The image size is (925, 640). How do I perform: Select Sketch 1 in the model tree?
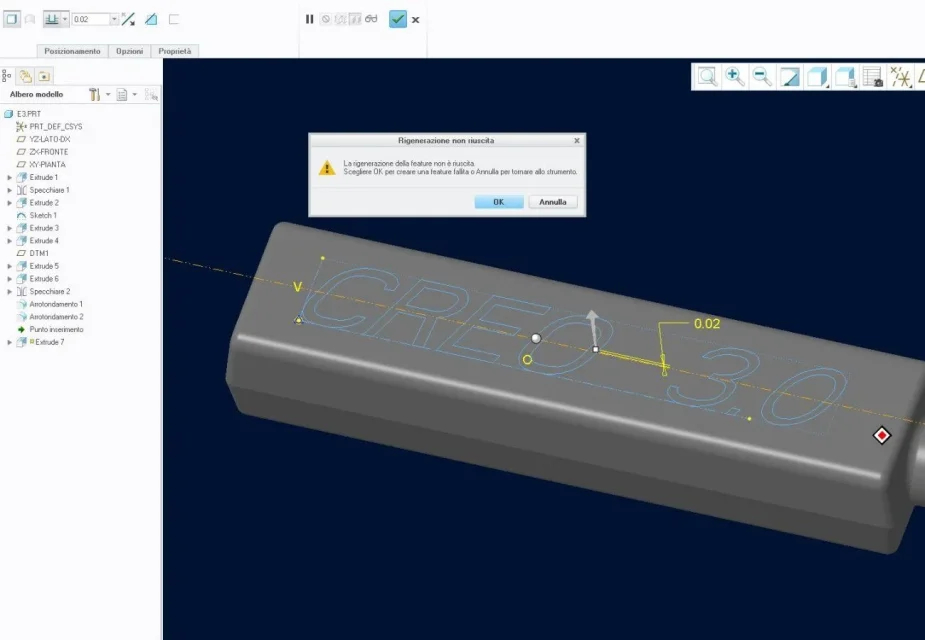42,215
